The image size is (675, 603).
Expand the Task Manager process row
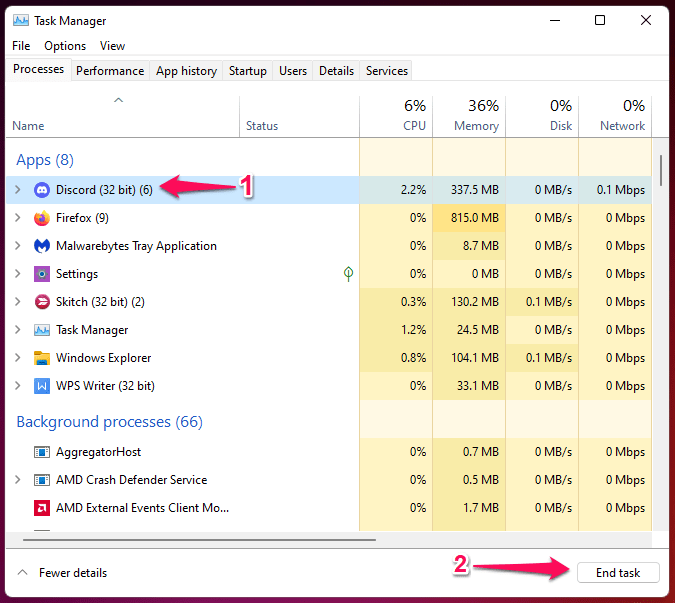(18, 329)
